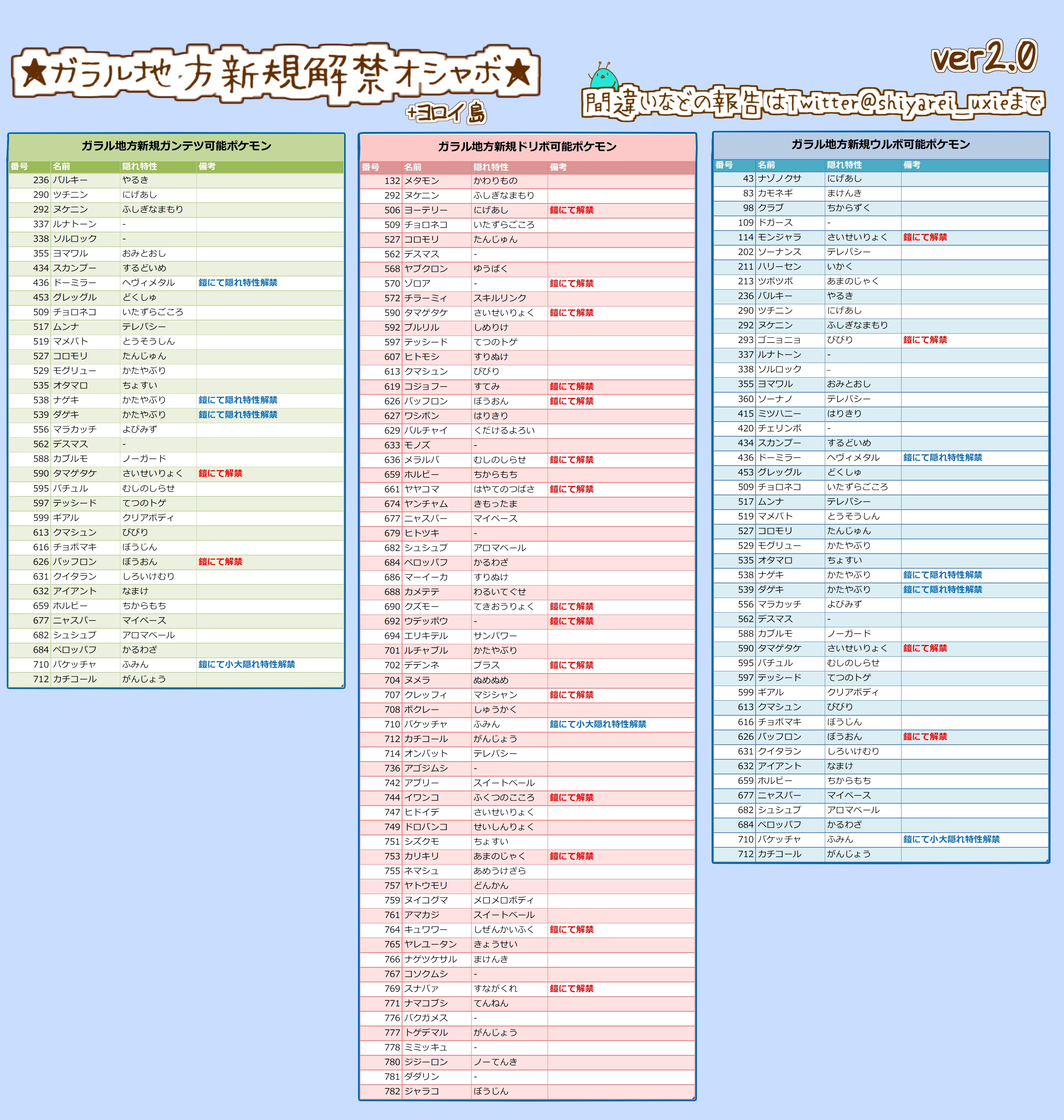Select the ウデッポウ name cell
The image size is (1064, 1120).
[426, 622]
